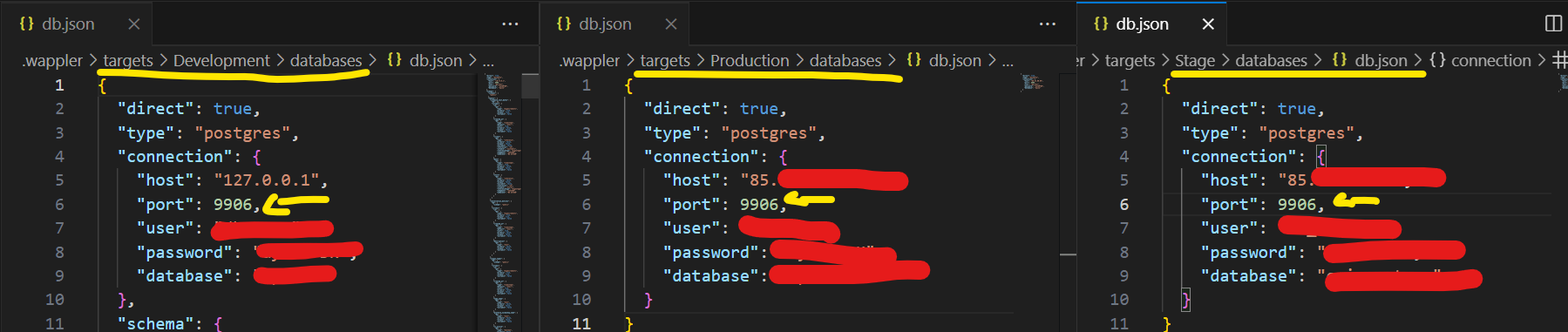Click connection breadcrumb in Stage editor
The height and width of the screenshot is (332, 1568).
point(1480,60)
